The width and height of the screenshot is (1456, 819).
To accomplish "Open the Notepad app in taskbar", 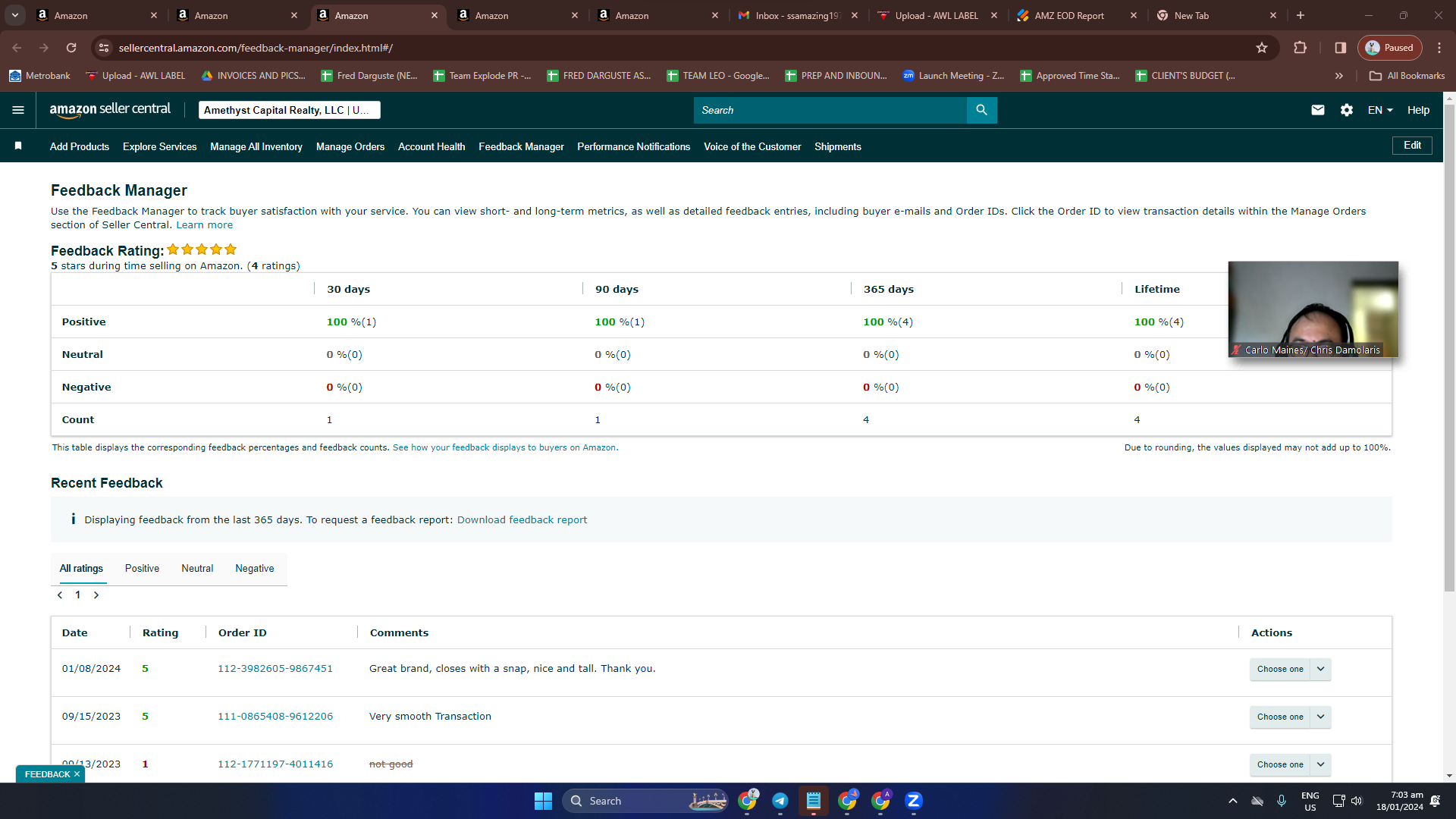I will [814, 801].
